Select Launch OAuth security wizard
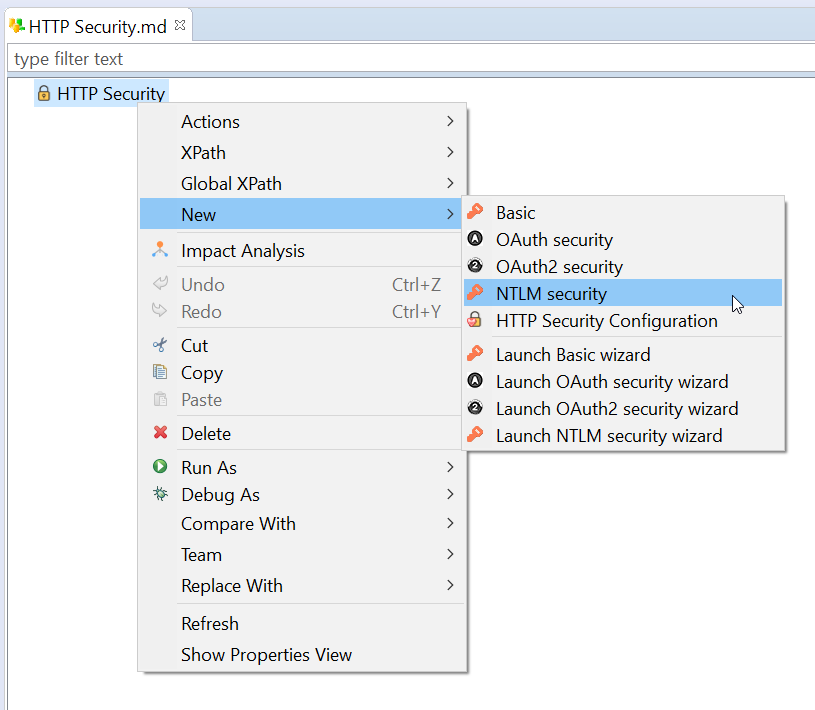Image resolution: width=815 pixels, height=710 pixels. point(623,382)
